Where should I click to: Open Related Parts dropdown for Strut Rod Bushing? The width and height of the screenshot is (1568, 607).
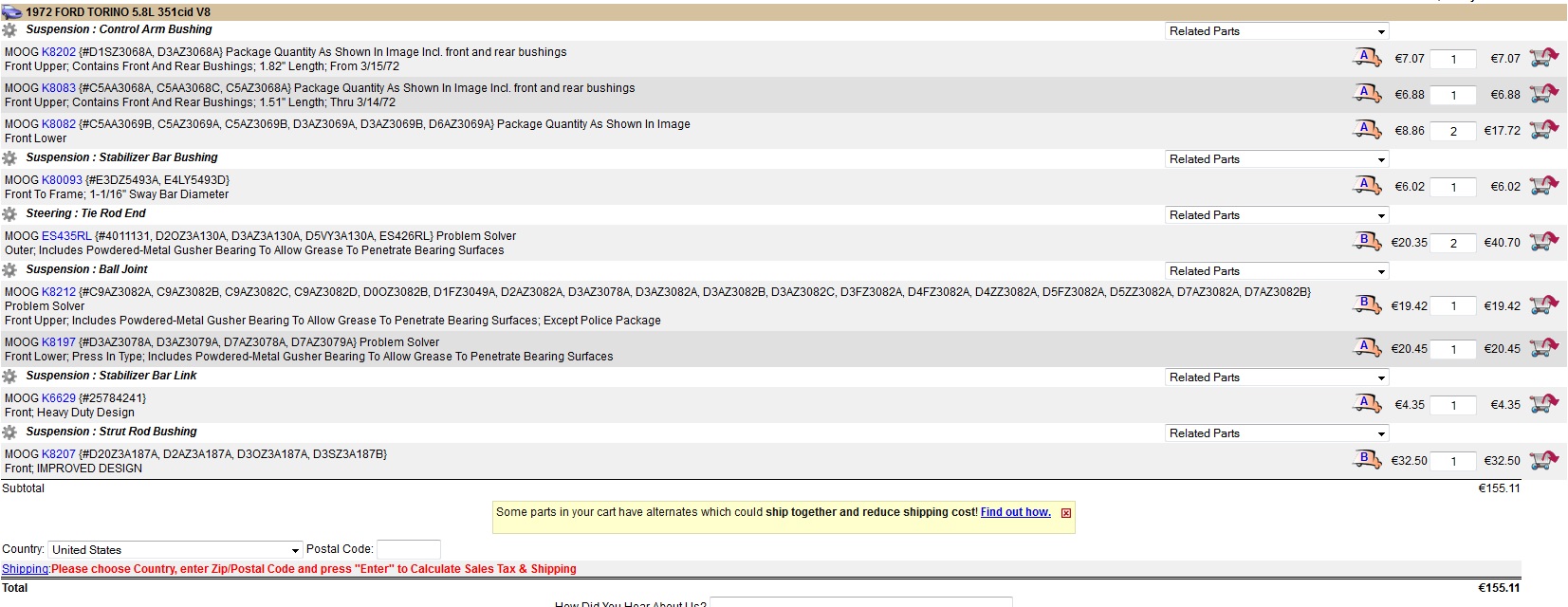coord(1277,433)
